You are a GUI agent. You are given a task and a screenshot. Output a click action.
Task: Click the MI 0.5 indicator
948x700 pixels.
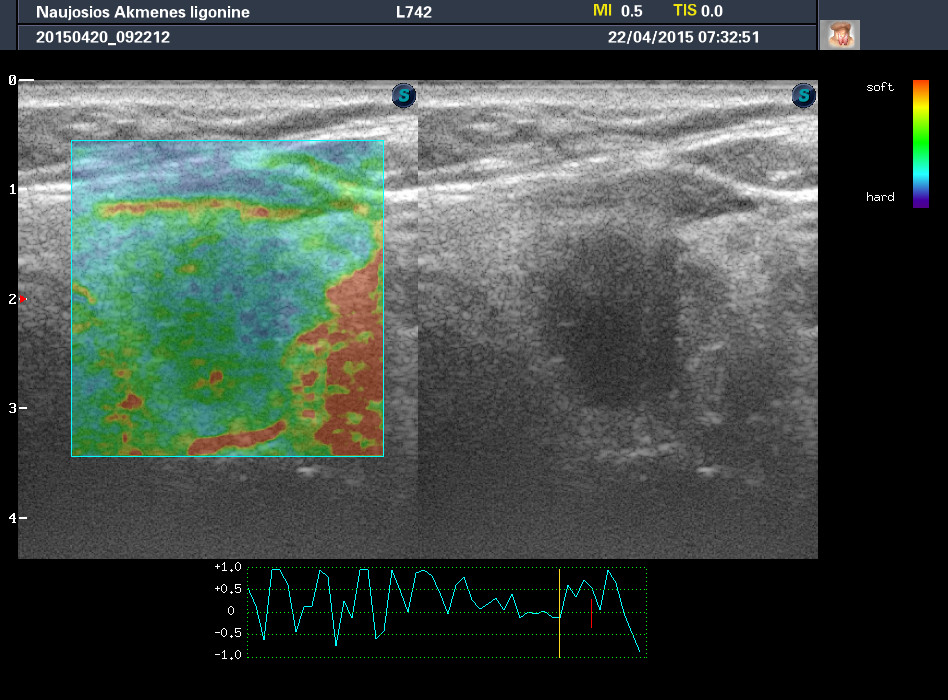[x=617, y=11]
